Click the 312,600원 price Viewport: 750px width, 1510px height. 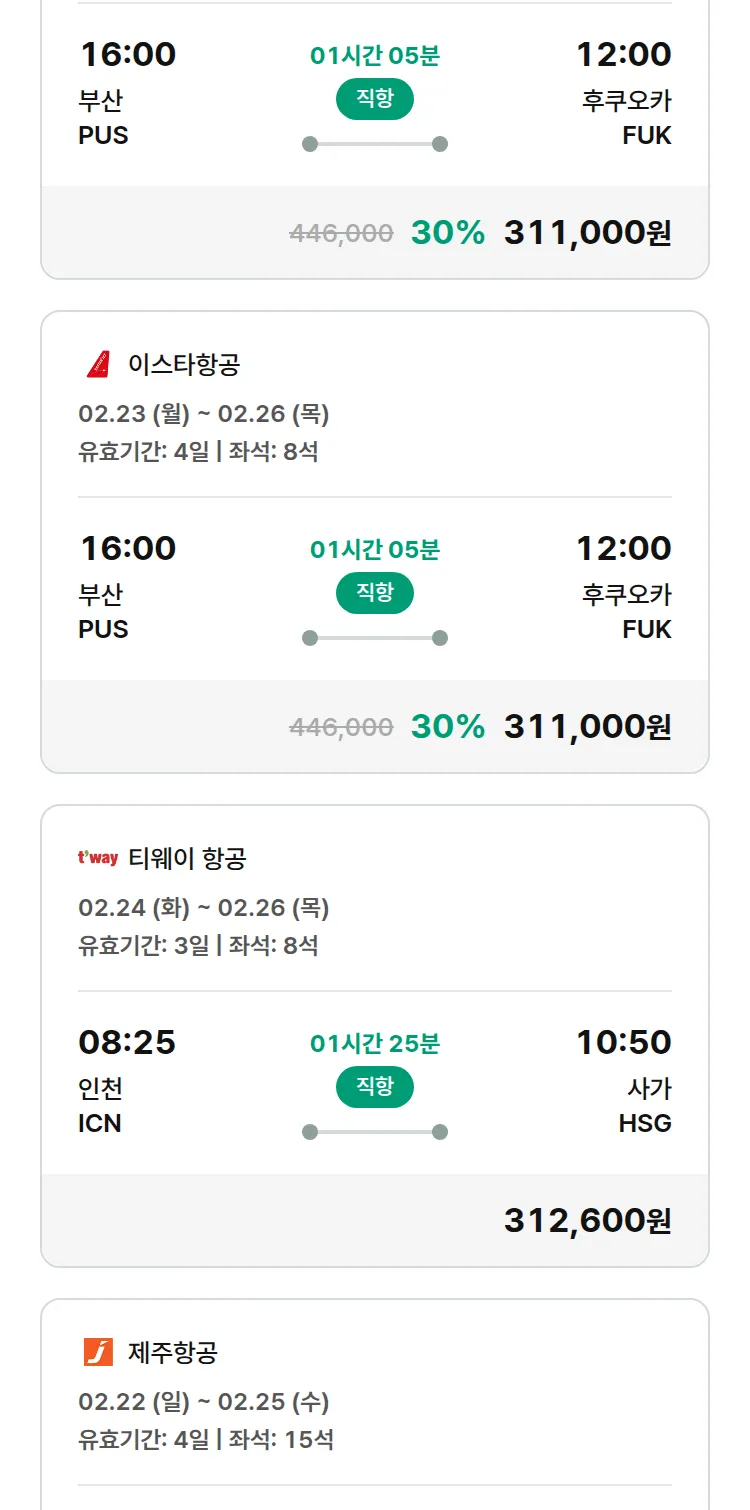[587, 1220]
